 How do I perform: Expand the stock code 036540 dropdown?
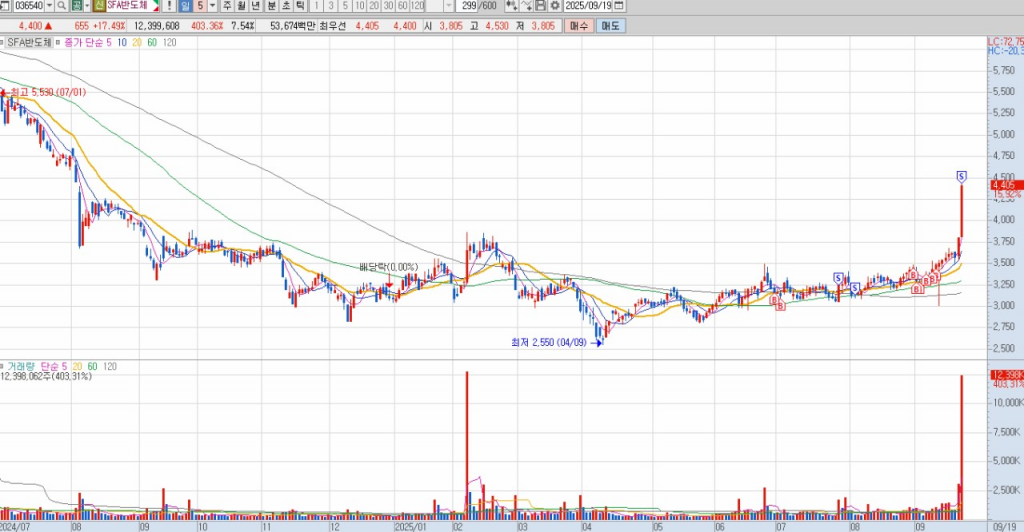tap(49, 6)
